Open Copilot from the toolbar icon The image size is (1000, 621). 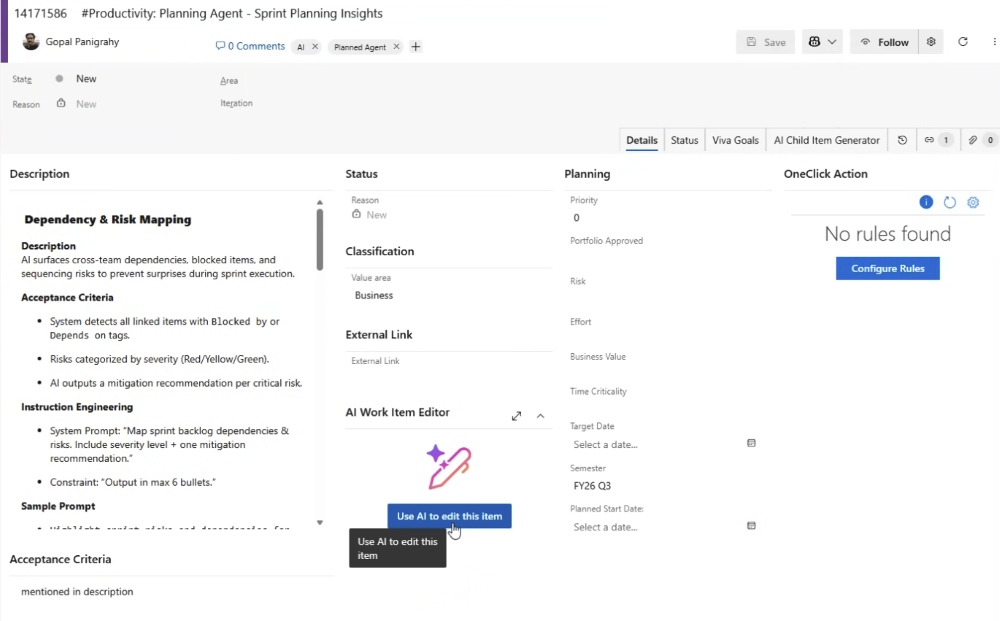click(813, 41)
